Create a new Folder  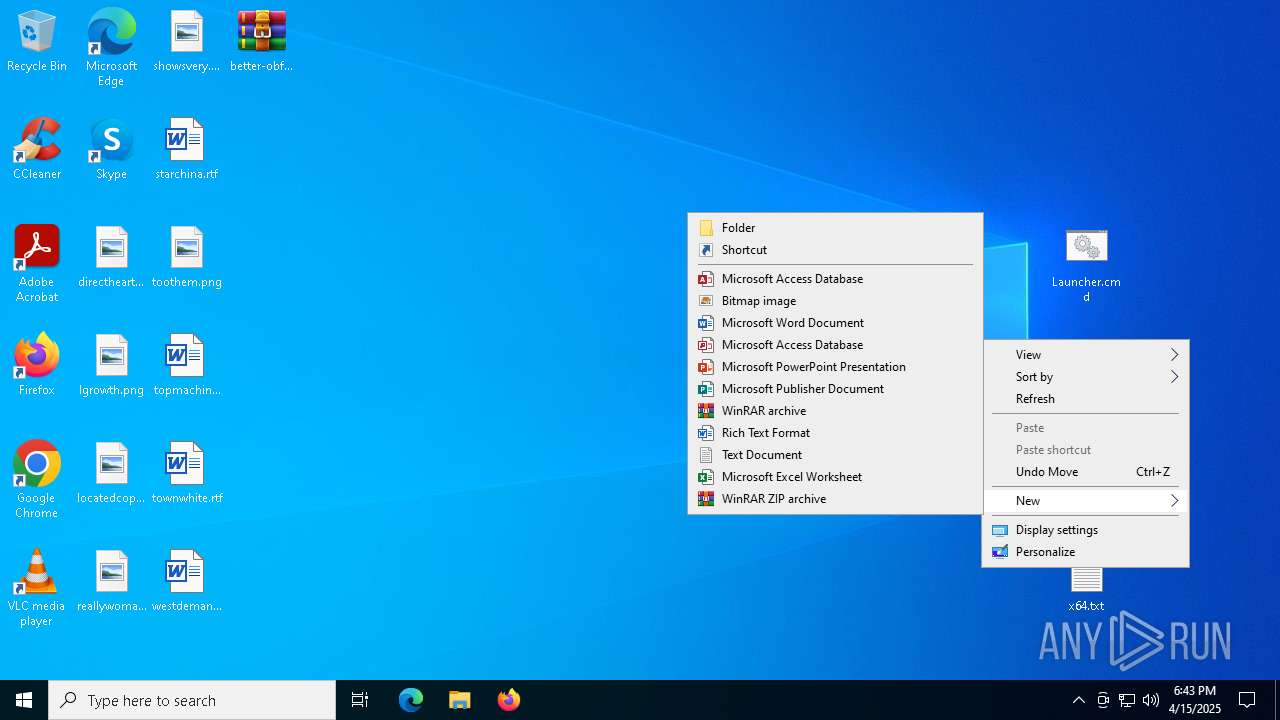(x=835, y=228)
